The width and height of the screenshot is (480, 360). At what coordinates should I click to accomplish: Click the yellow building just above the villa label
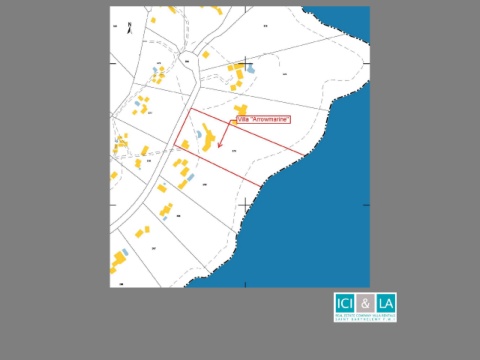pos(241,110)
